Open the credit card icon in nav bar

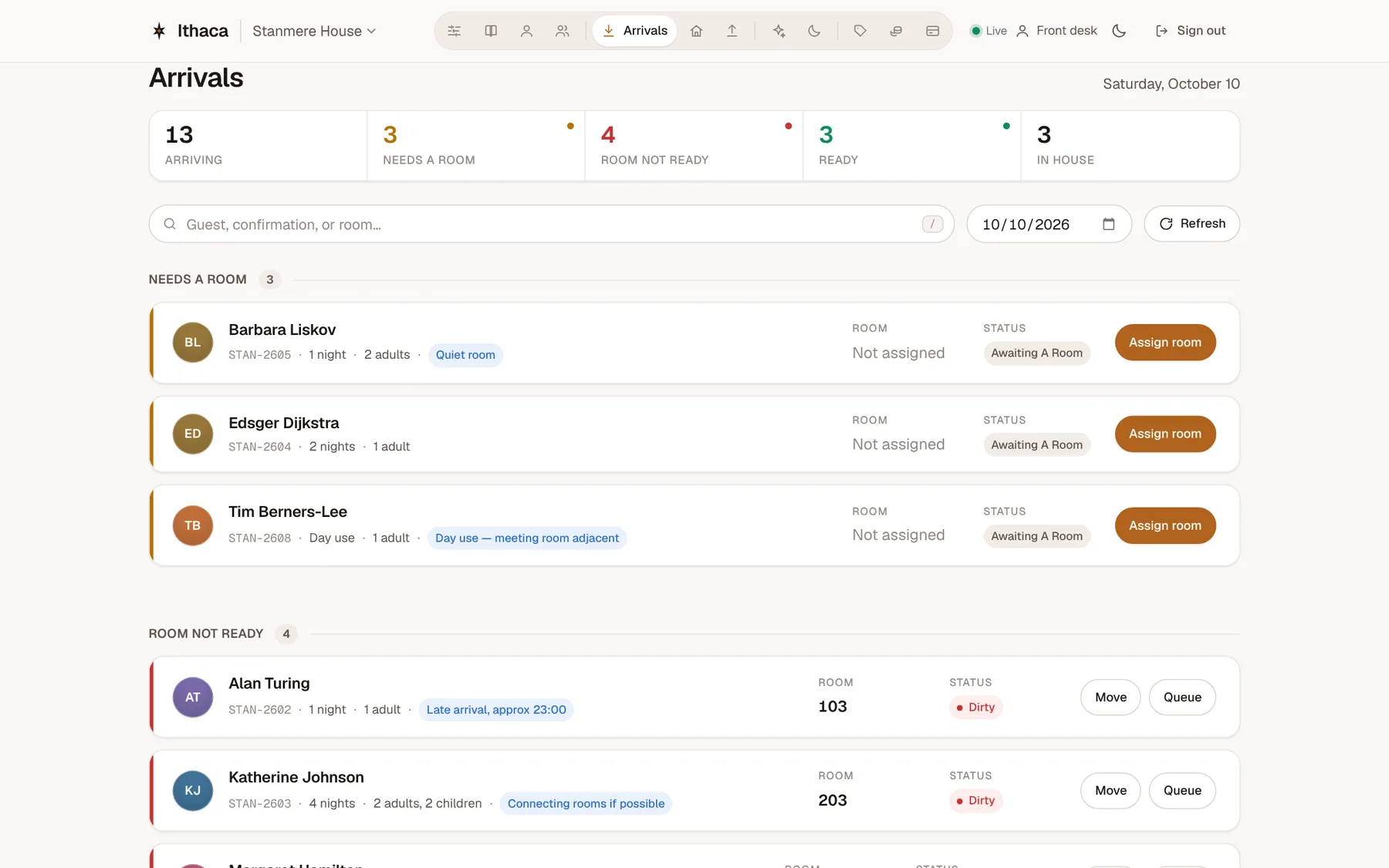932,31
